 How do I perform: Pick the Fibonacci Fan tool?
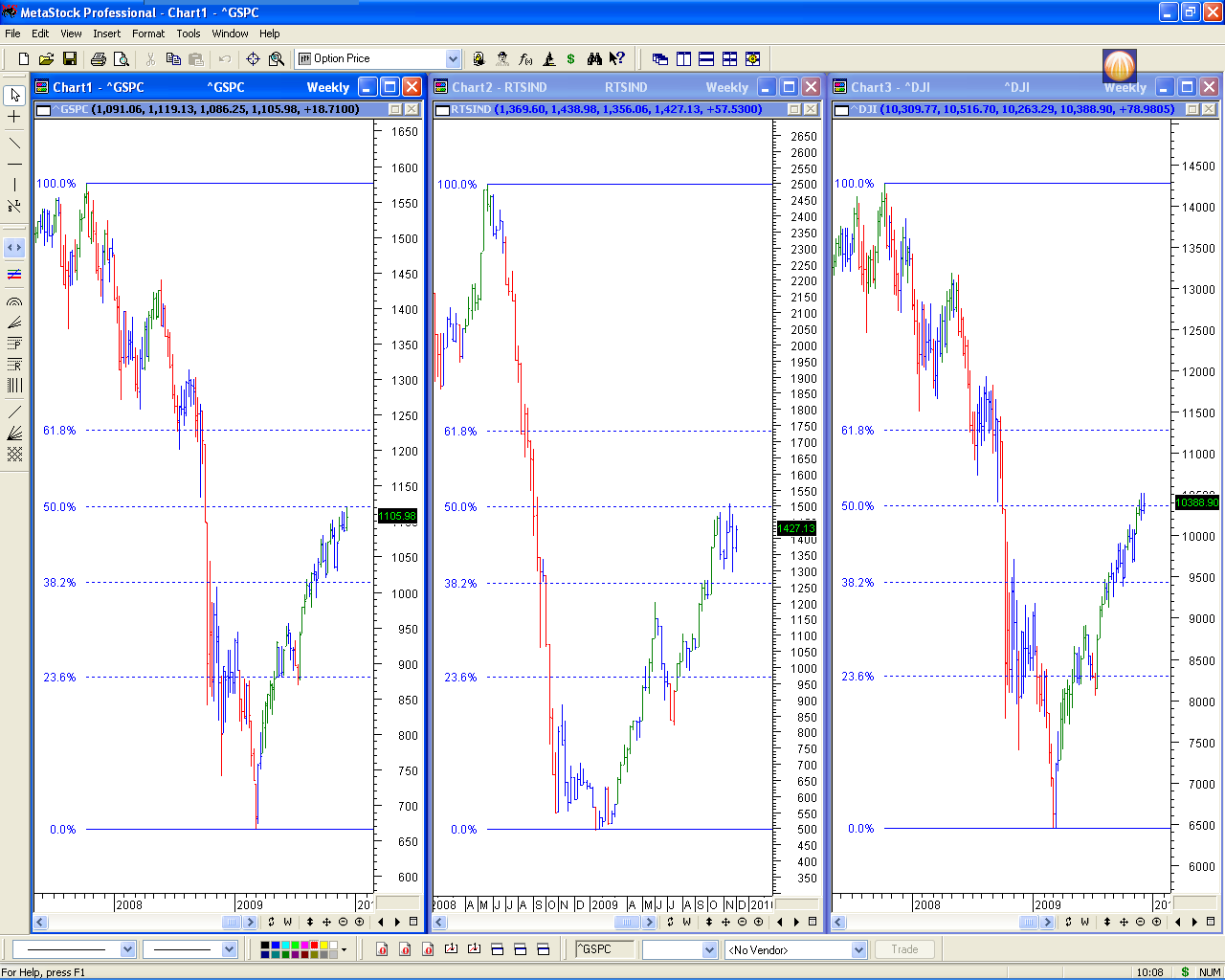click(x=14, y=323)
